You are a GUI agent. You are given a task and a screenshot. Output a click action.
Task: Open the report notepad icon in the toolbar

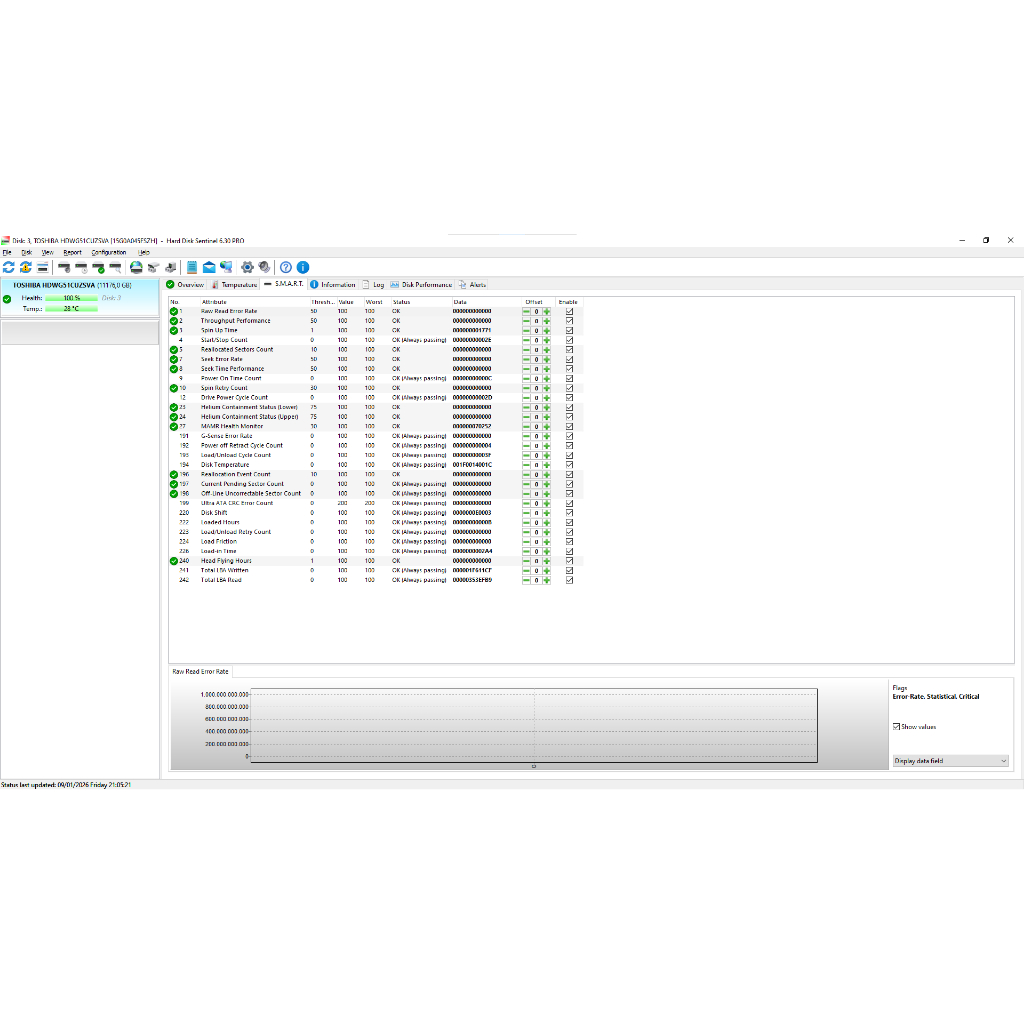pyautogui.click(x=192, y=267)
